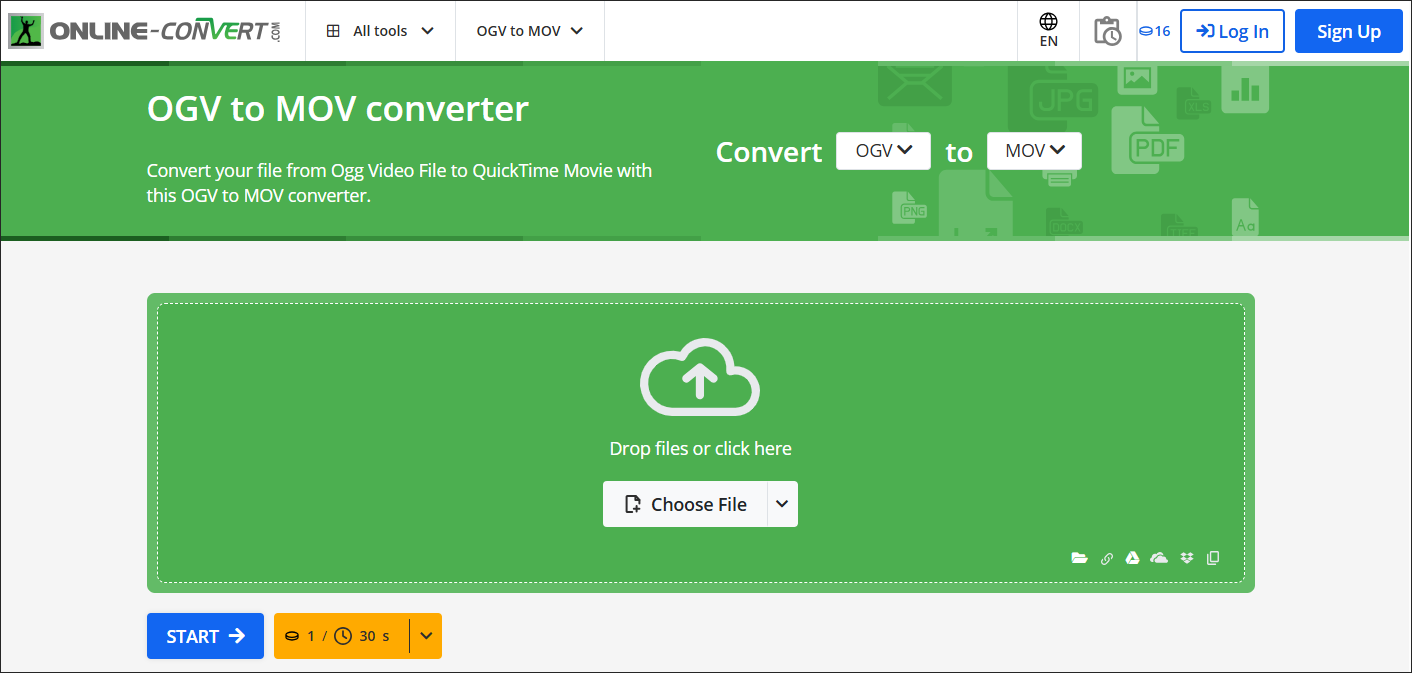Import a file from OneDrive cloud icon
This screenshot has width=1412, height=673.
coord(1159,558)
